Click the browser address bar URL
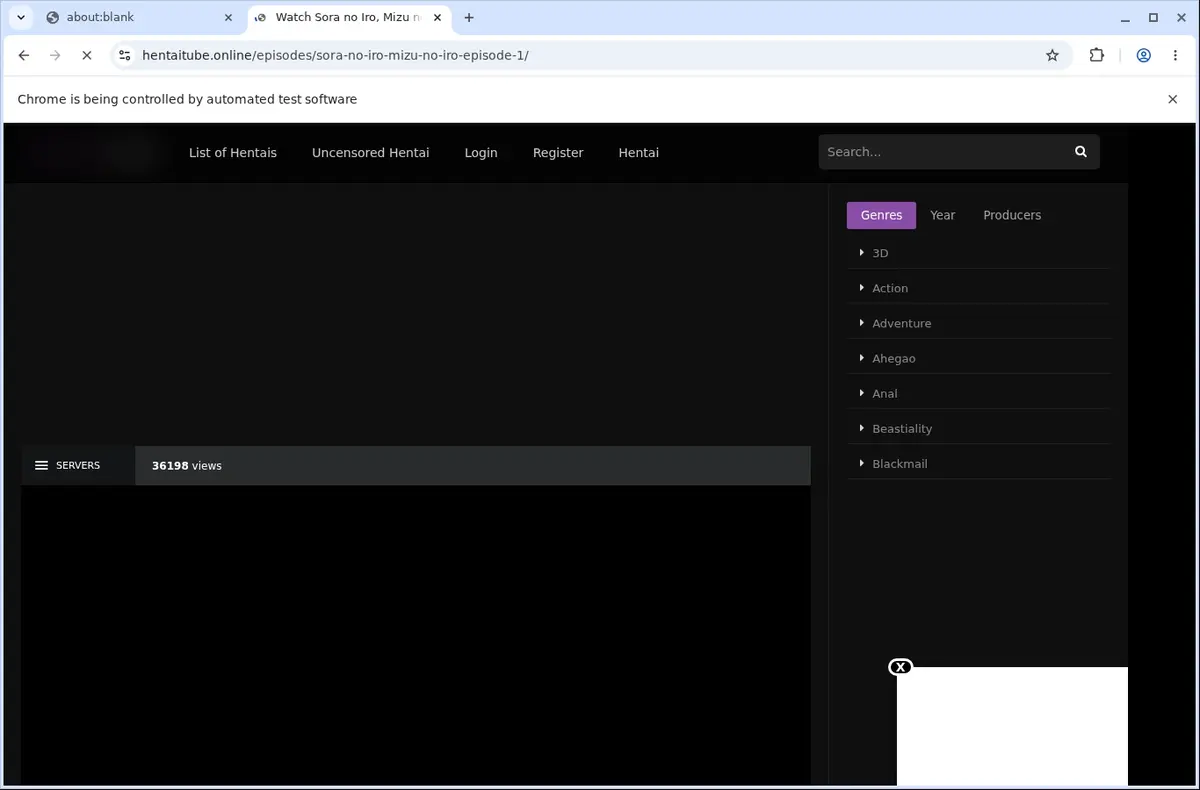Viewport: 1200px width, 790px height. click(335, 55)
